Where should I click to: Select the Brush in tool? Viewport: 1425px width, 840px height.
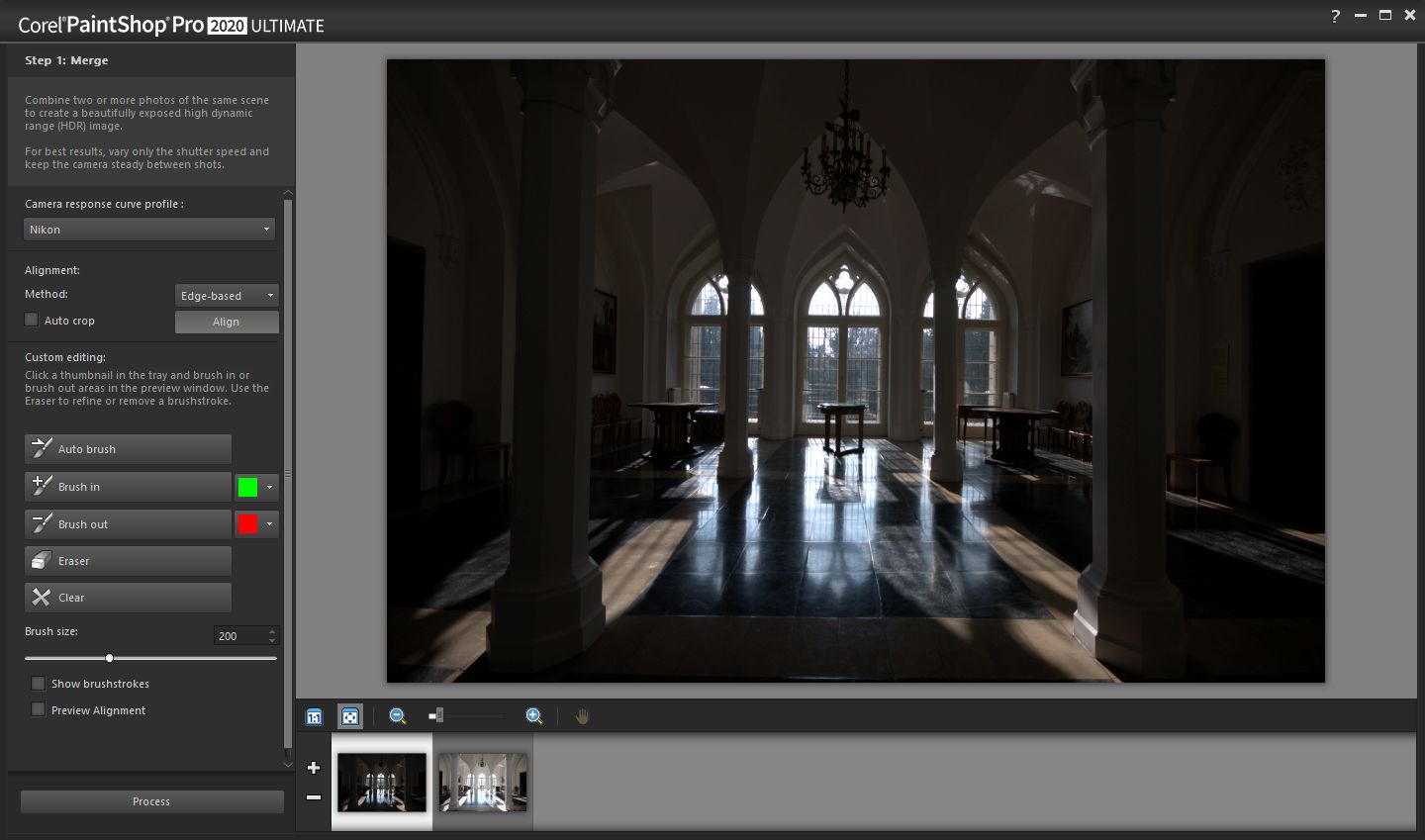[x=127, y=486]
